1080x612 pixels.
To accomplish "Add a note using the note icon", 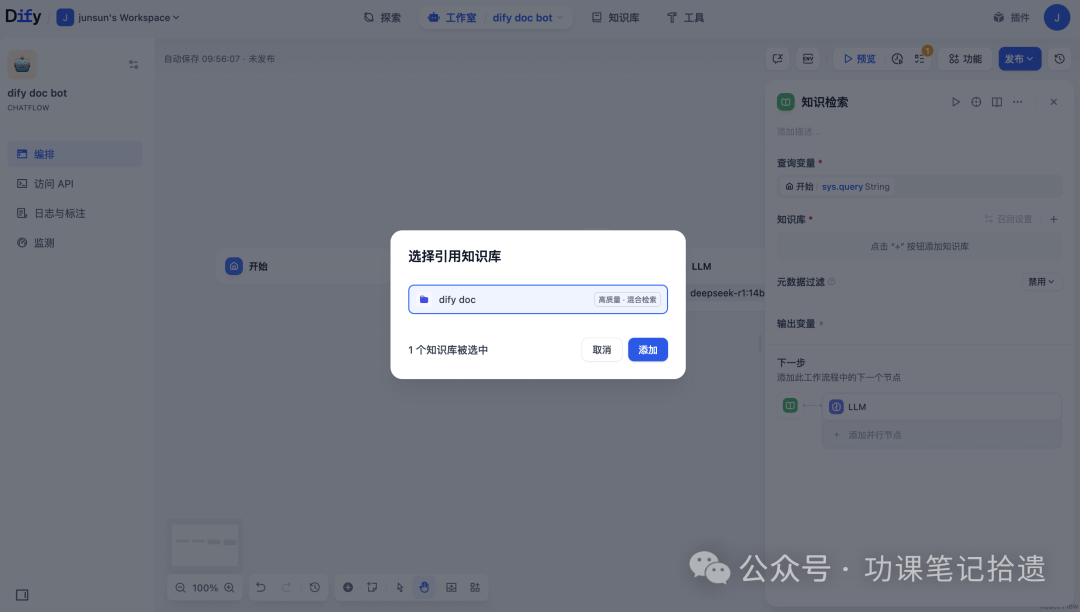I will tap(372, 587).
